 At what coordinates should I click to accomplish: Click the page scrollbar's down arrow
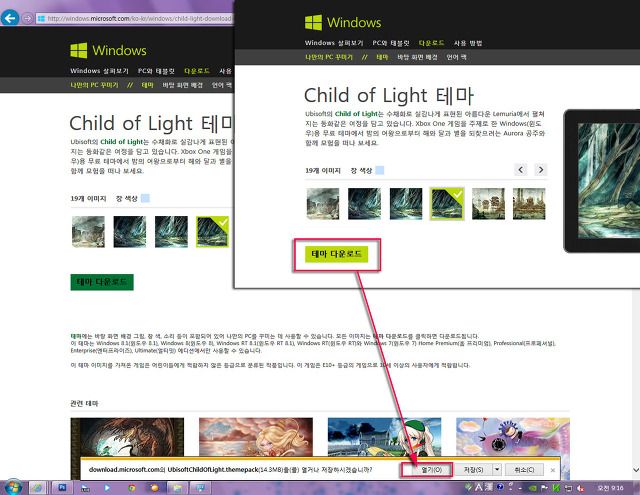(636, 470)
